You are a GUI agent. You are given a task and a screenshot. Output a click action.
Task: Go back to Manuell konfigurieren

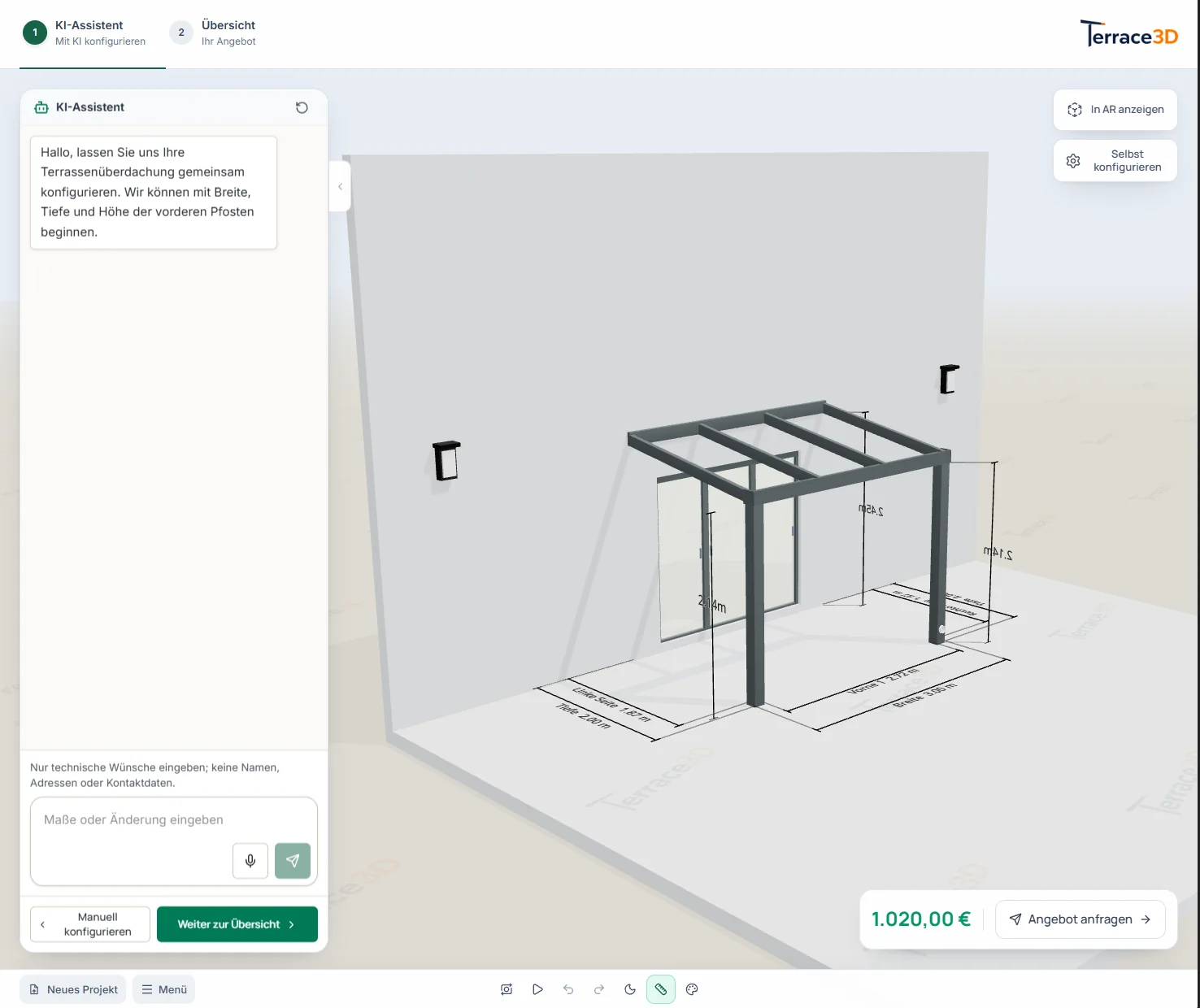point(90,924)
